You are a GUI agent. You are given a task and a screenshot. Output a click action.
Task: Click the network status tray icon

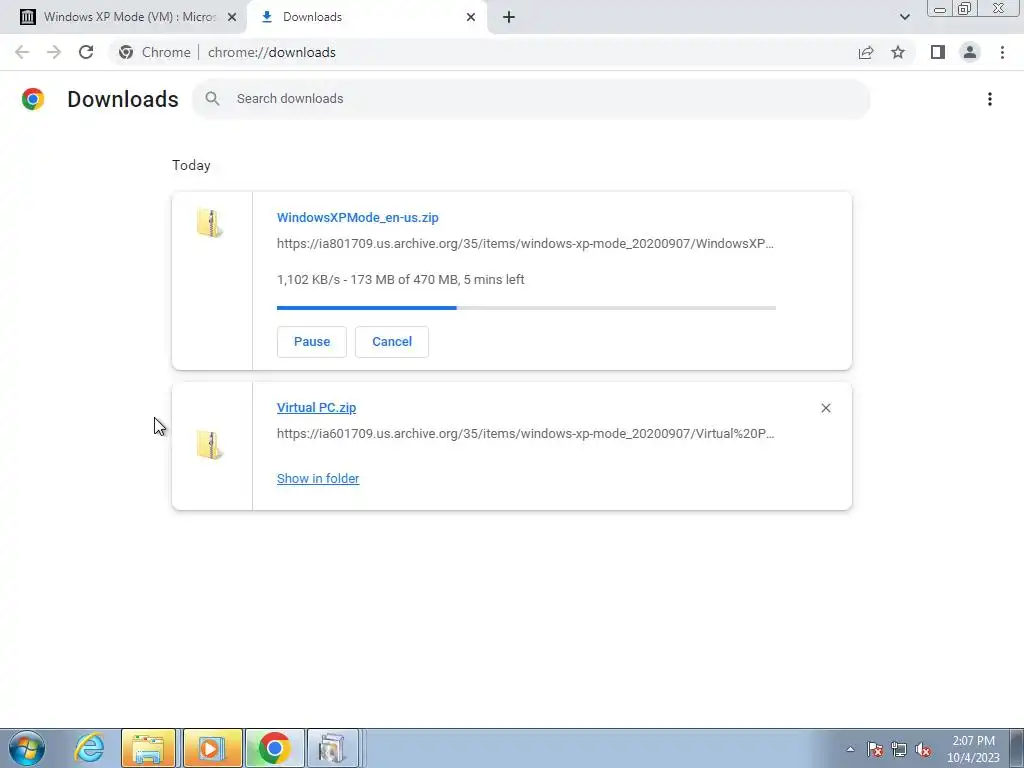coord(899,750)
